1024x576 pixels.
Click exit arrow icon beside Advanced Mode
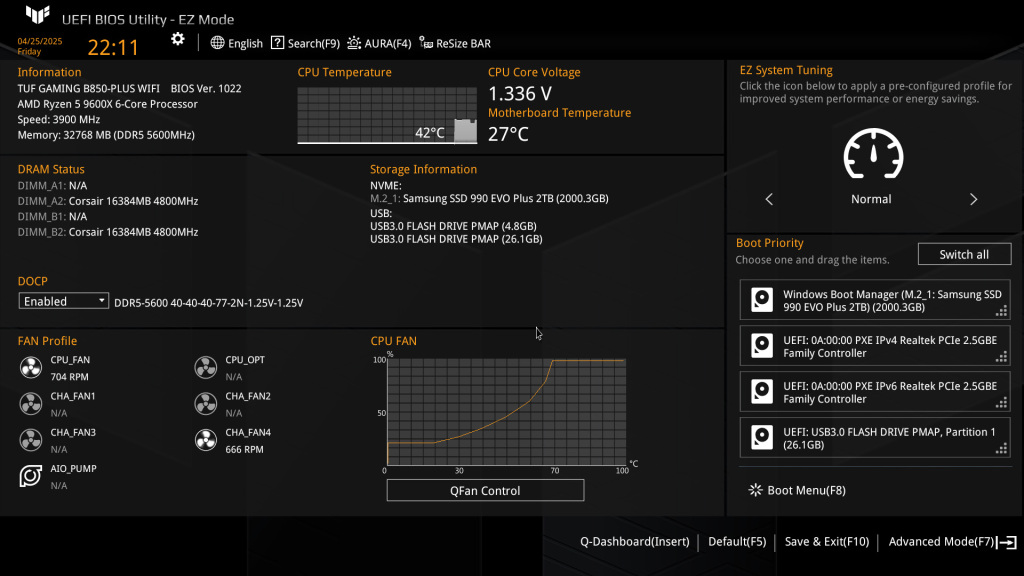click(1007, 542)
